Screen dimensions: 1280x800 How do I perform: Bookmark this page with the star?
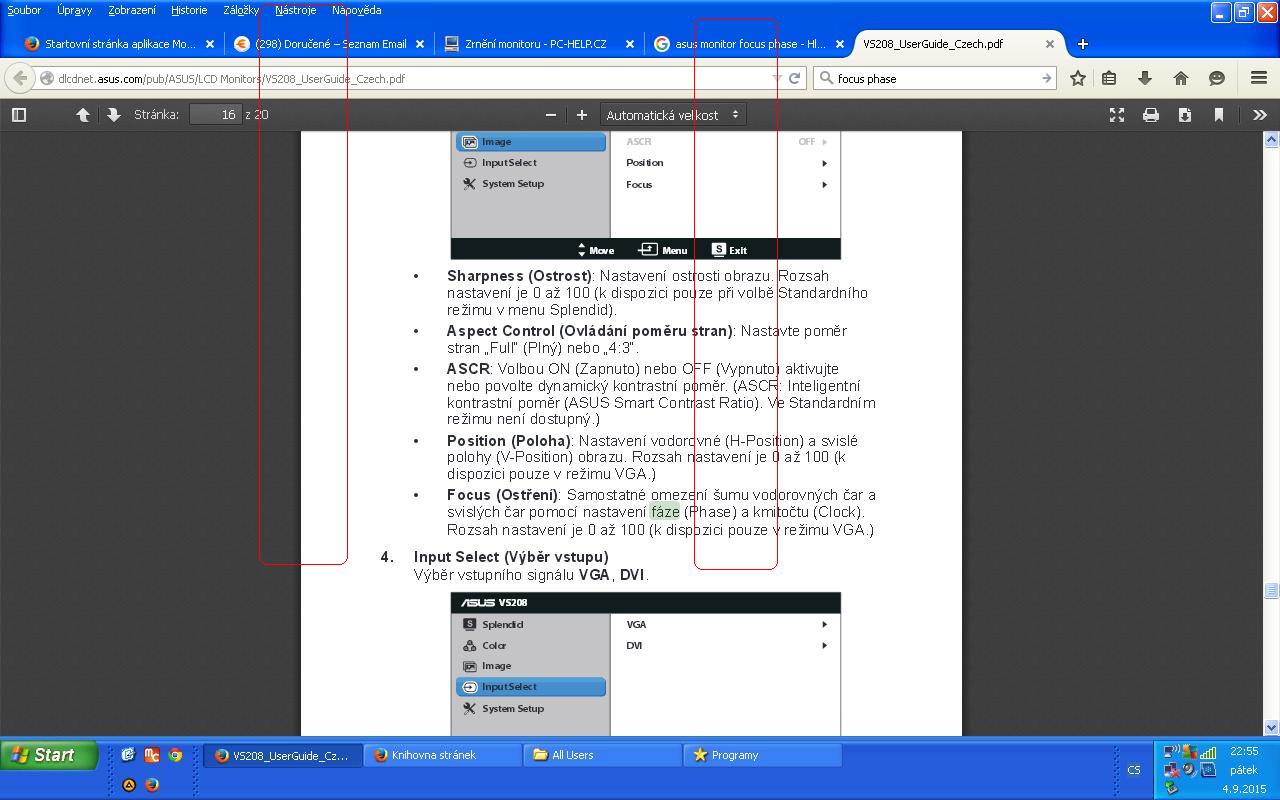(1078, 78)
